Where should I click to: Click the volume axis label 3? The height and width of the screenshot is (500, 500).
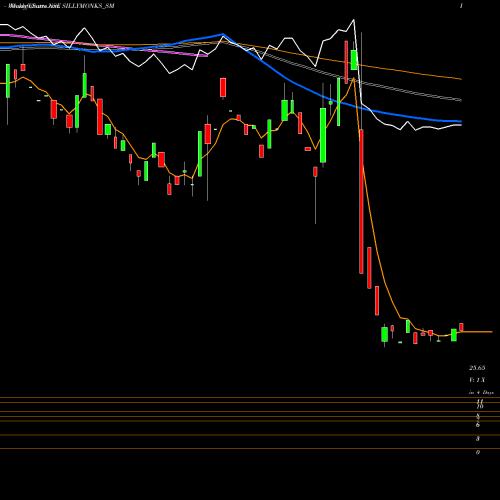click(x=478, y=439)
